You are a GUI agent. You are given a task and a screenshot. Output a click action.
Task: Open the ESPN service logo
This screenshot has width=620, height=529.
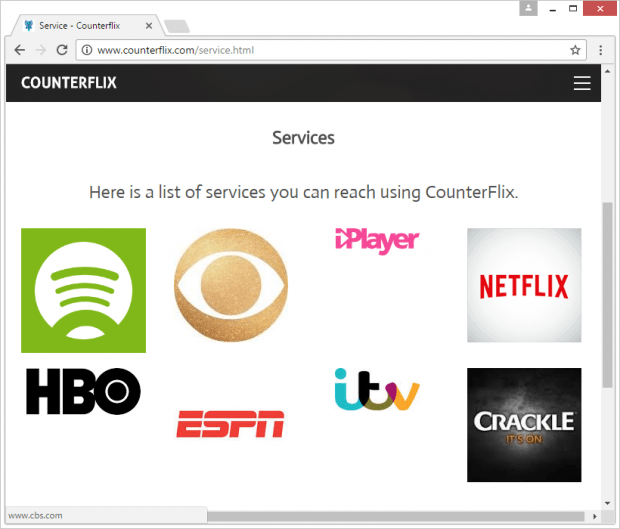[231, 424]
